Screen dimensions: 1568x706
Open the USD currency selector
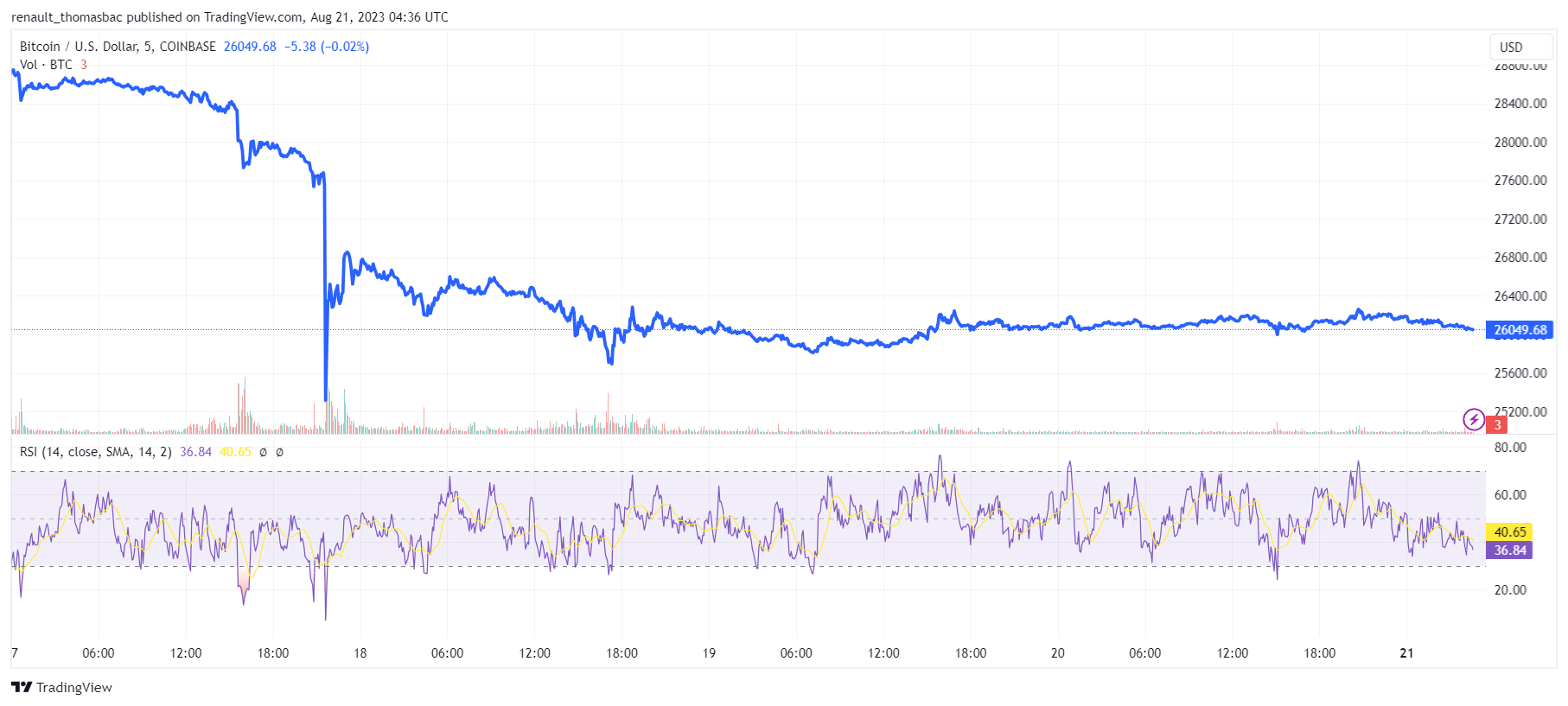tap(1520, 47)
